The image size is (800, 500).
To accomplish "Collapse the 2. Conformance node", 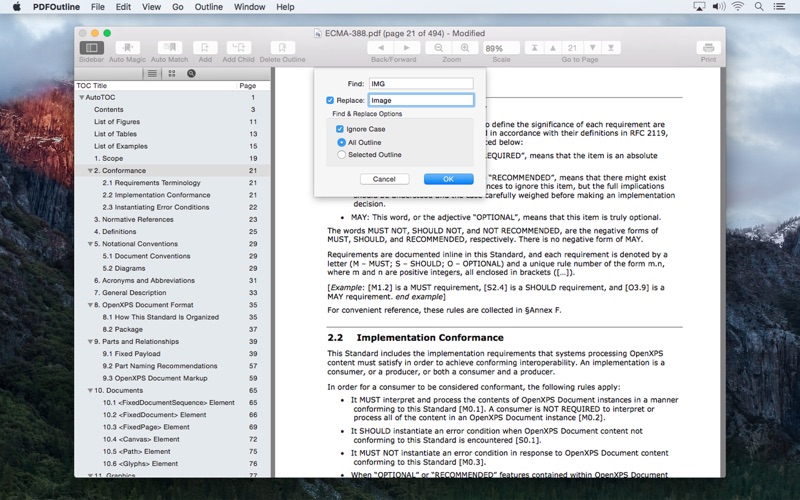I will point(90,171).
